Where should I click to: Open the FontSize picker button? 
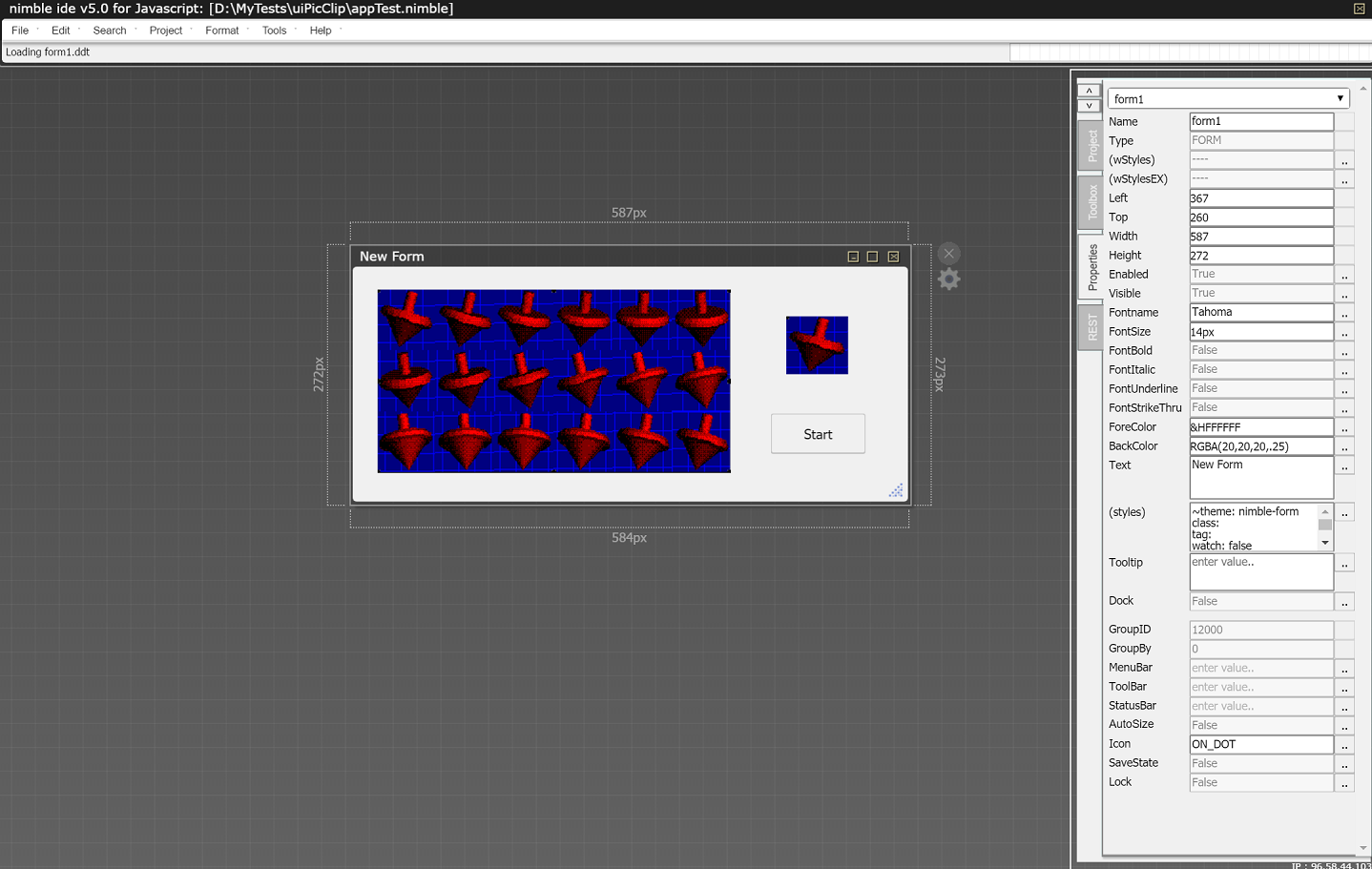tap(1344, 332)
